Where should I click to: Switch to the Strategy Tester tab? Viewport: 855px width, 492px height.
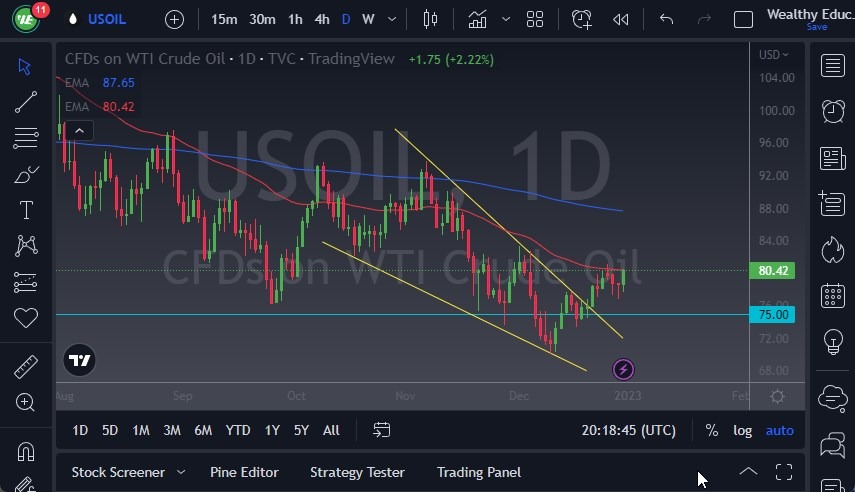357,472
